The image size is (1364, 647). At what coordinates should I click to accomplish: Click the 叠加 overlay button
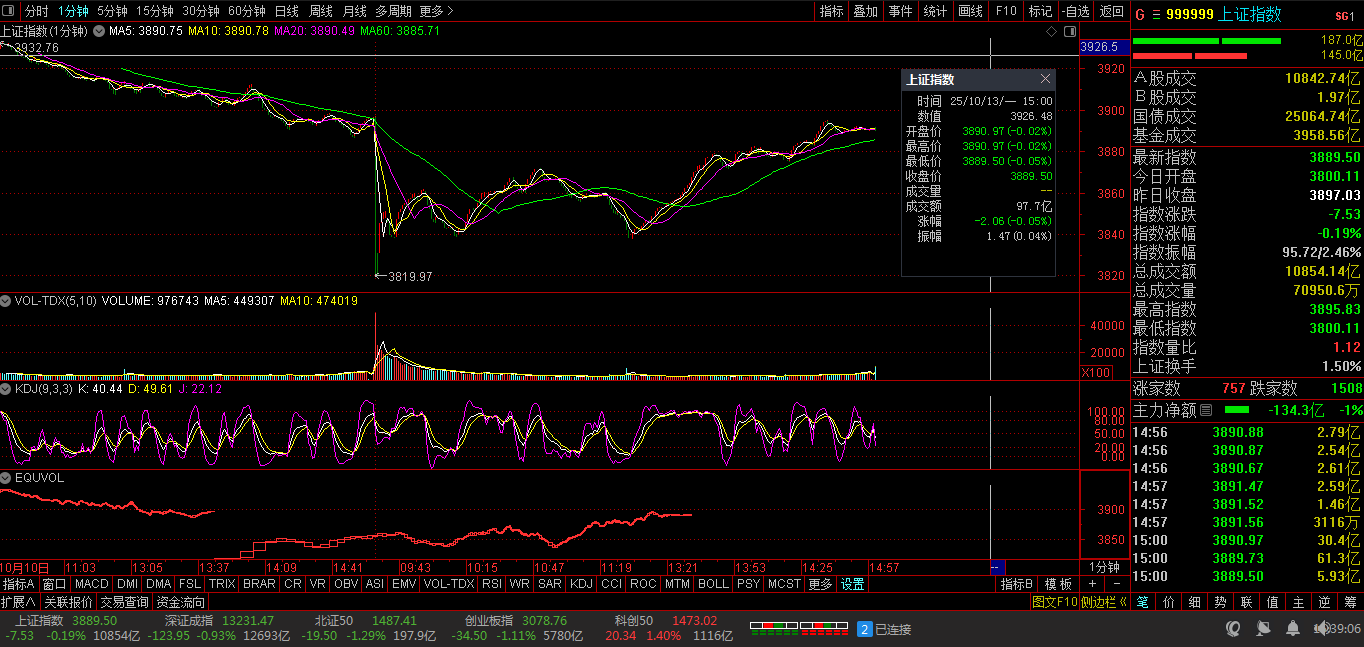(x=864, y=11)
